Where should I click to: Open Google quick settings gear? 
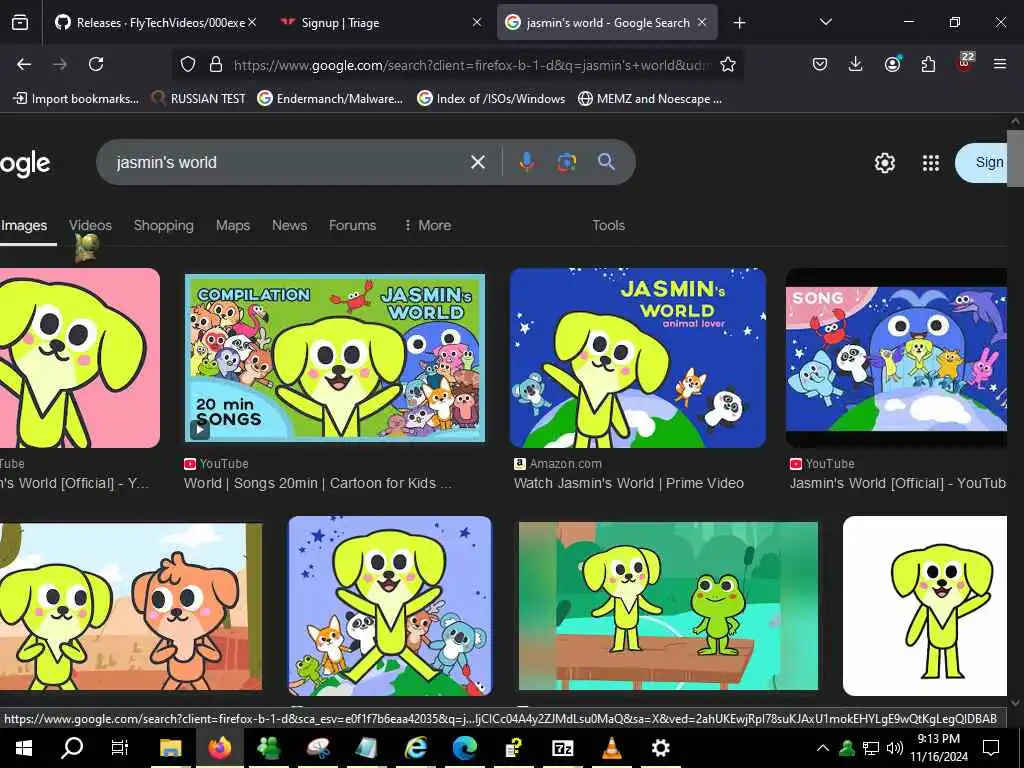click(x=884, y=163)
